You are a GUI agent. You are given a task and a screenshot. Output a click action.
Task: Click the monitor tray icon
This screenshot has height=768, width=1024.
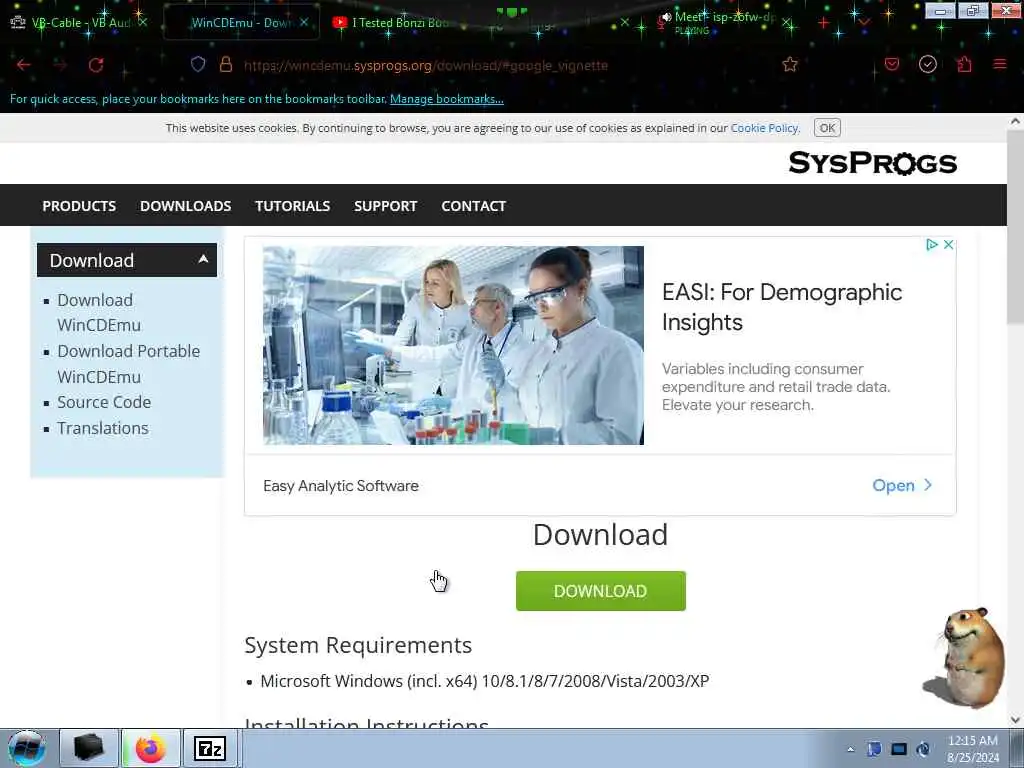point(899,749)
